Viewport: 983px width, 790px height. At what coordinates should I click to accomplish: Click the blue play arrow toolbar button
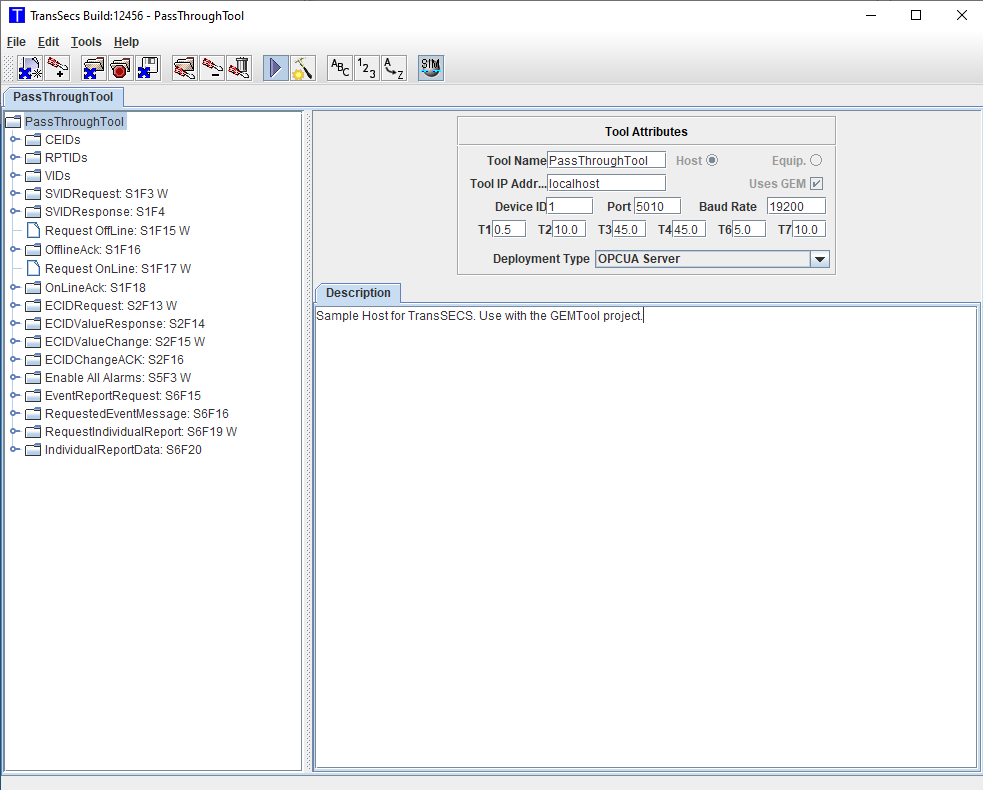coord(275,68)
